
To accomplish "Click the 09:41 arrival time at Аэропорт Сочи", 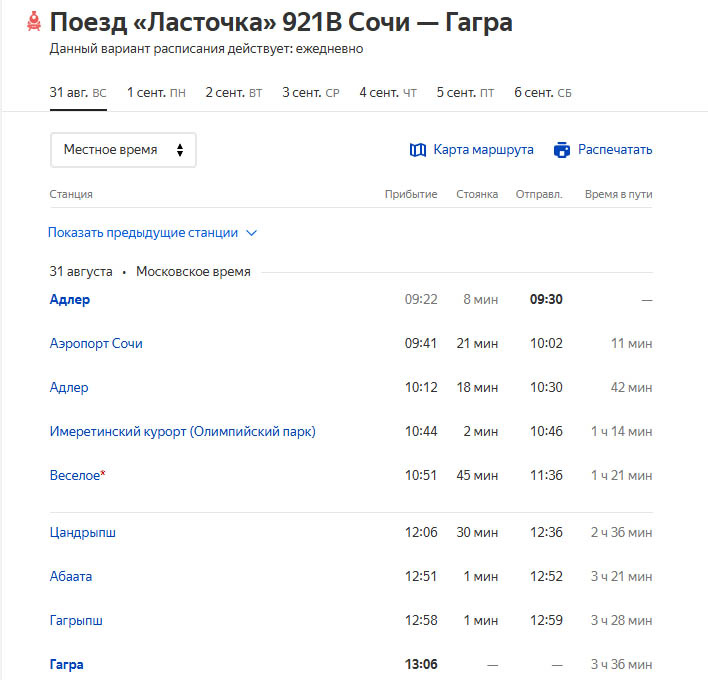I will [421, 343].
